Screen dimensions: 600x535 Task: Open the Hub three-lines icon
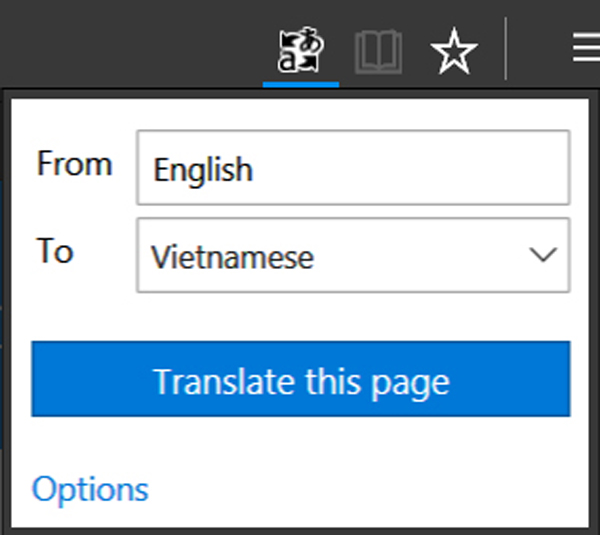587,50
